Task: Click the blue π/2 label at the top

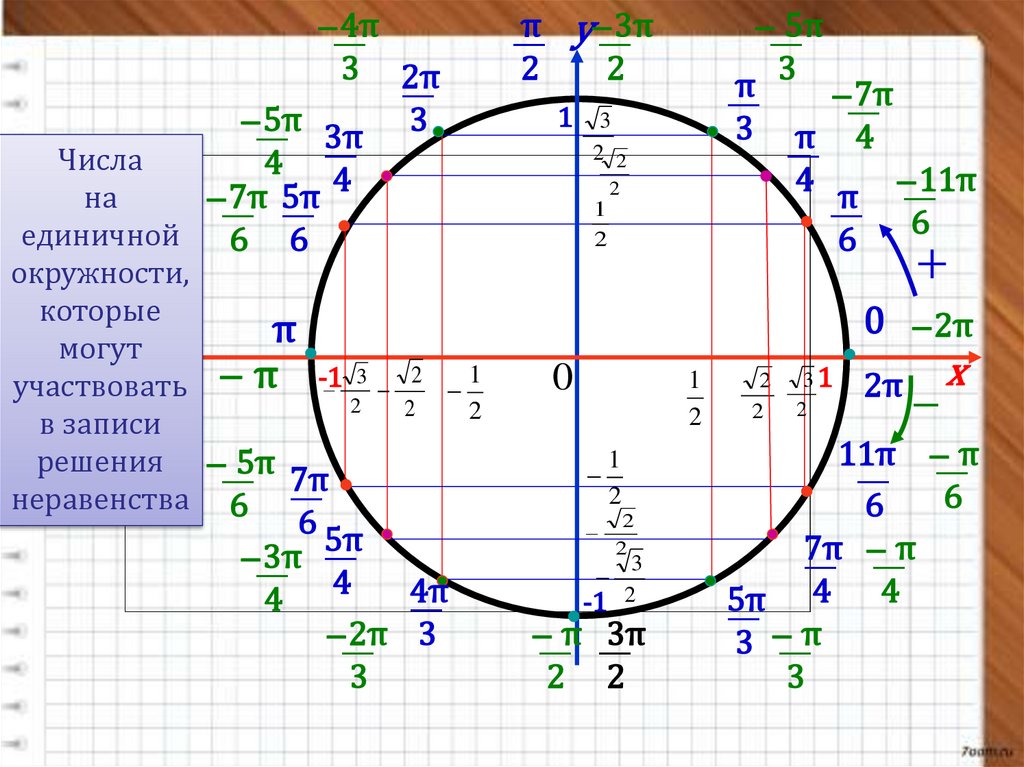Action: (528, 49)
